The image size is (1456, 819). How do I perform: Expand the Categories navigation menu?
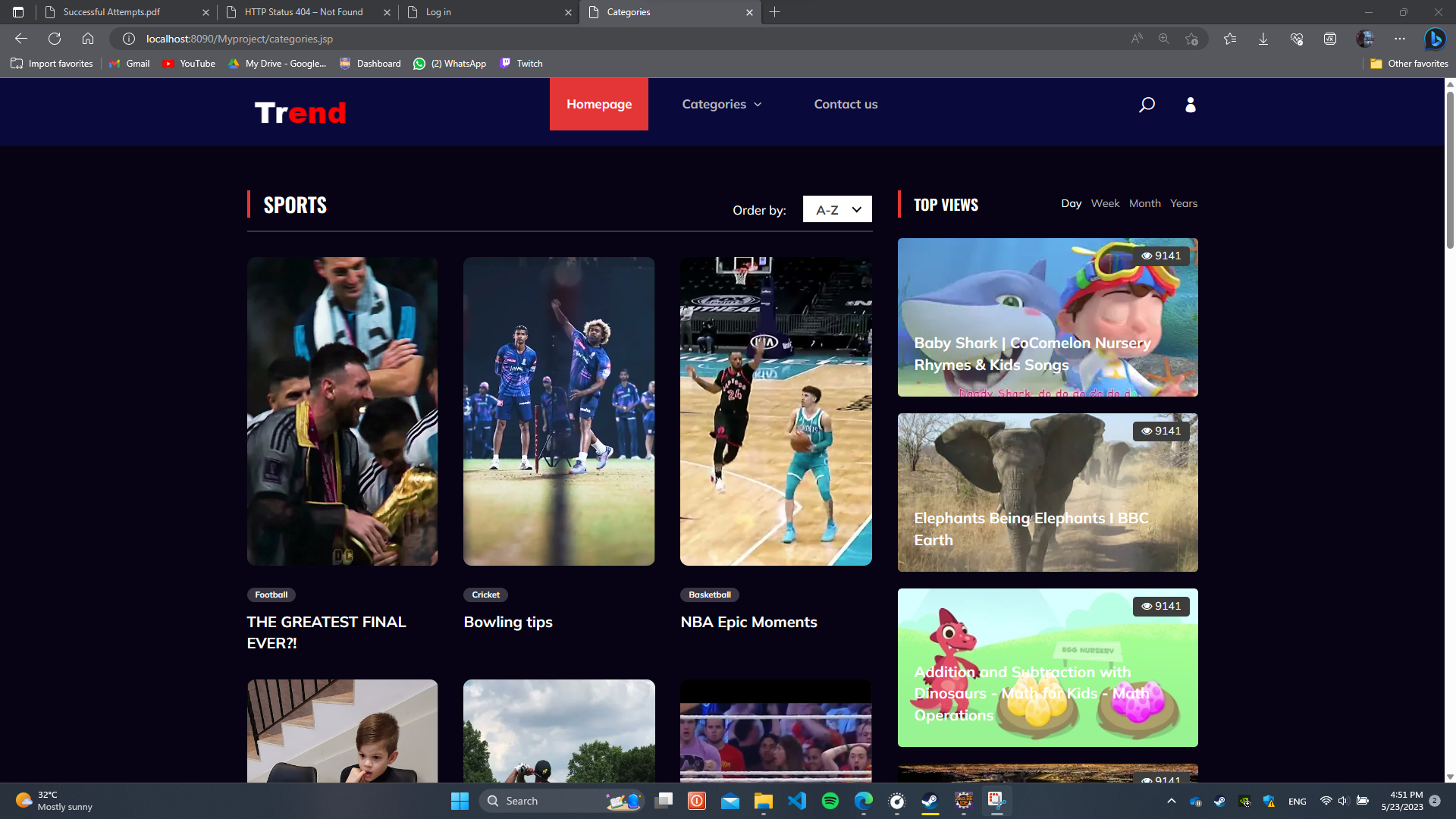pyautogui.click(x=720, y=104)
